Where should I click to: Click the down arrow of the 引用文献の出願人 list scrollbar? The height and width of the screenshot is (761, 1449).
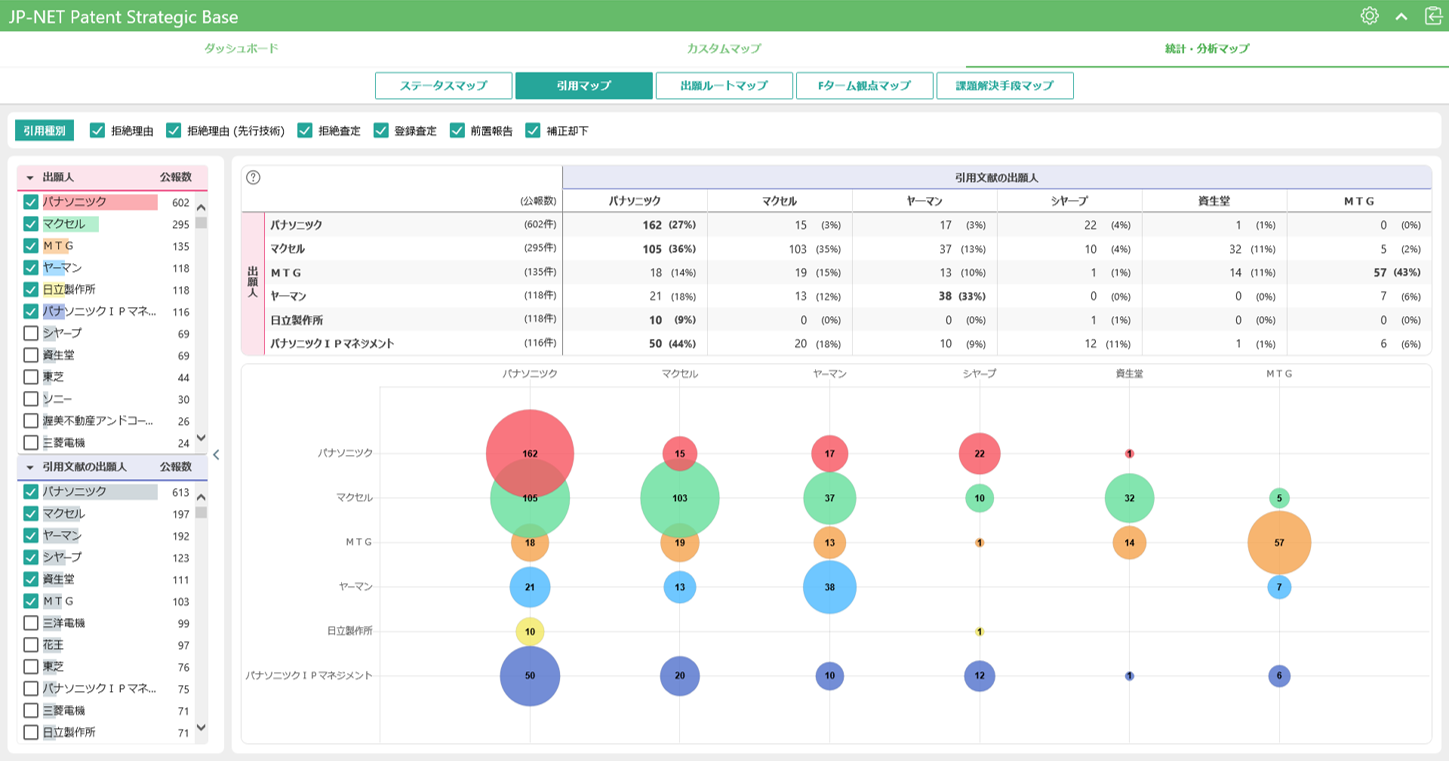point(201,728)
